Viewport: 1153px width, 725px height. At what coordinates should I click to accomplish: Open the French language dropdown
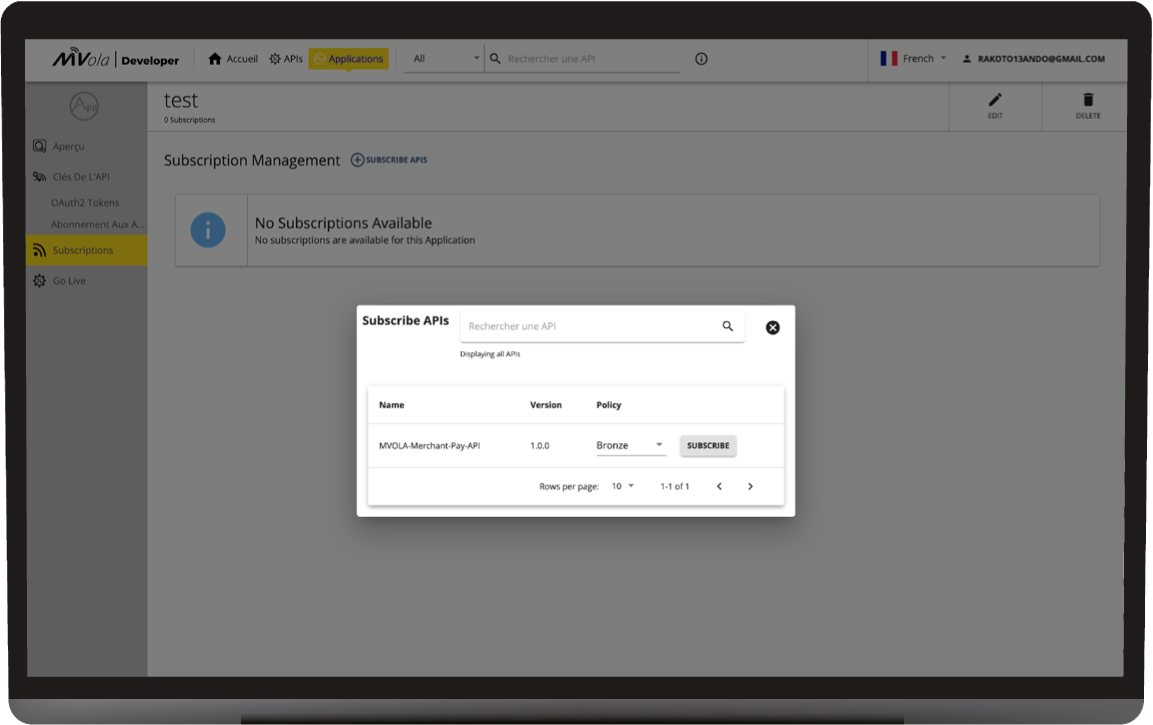coord(914,59)
